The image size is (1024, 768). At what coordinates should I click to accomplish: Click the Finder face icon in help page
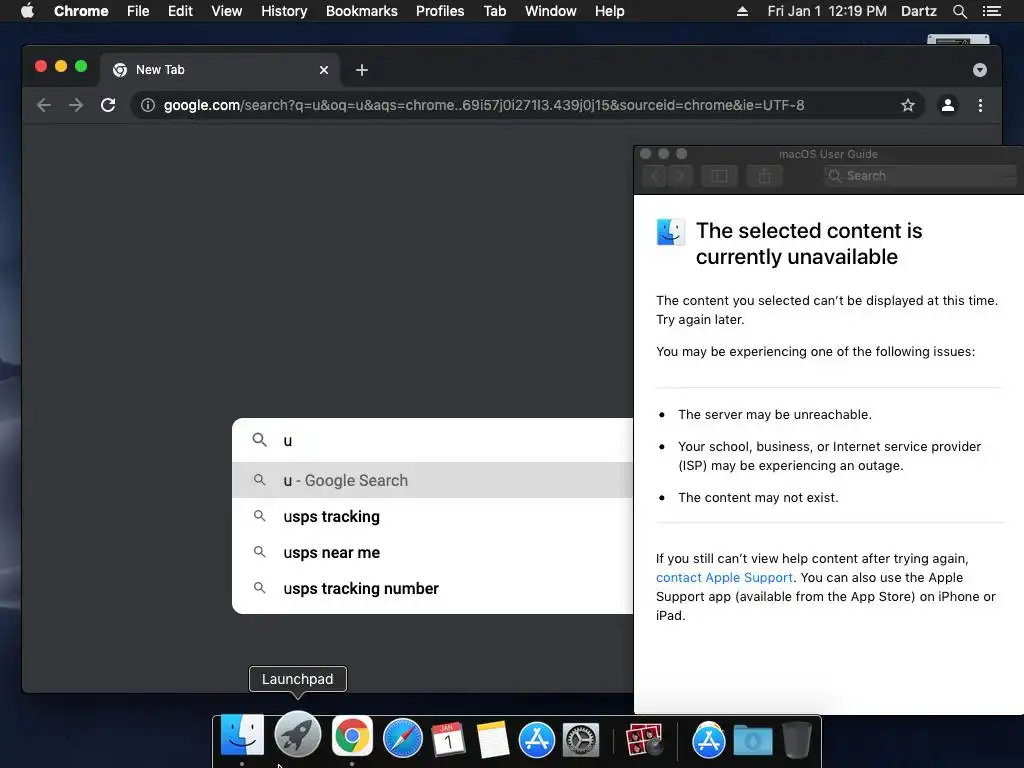click(x=671, y=232)
